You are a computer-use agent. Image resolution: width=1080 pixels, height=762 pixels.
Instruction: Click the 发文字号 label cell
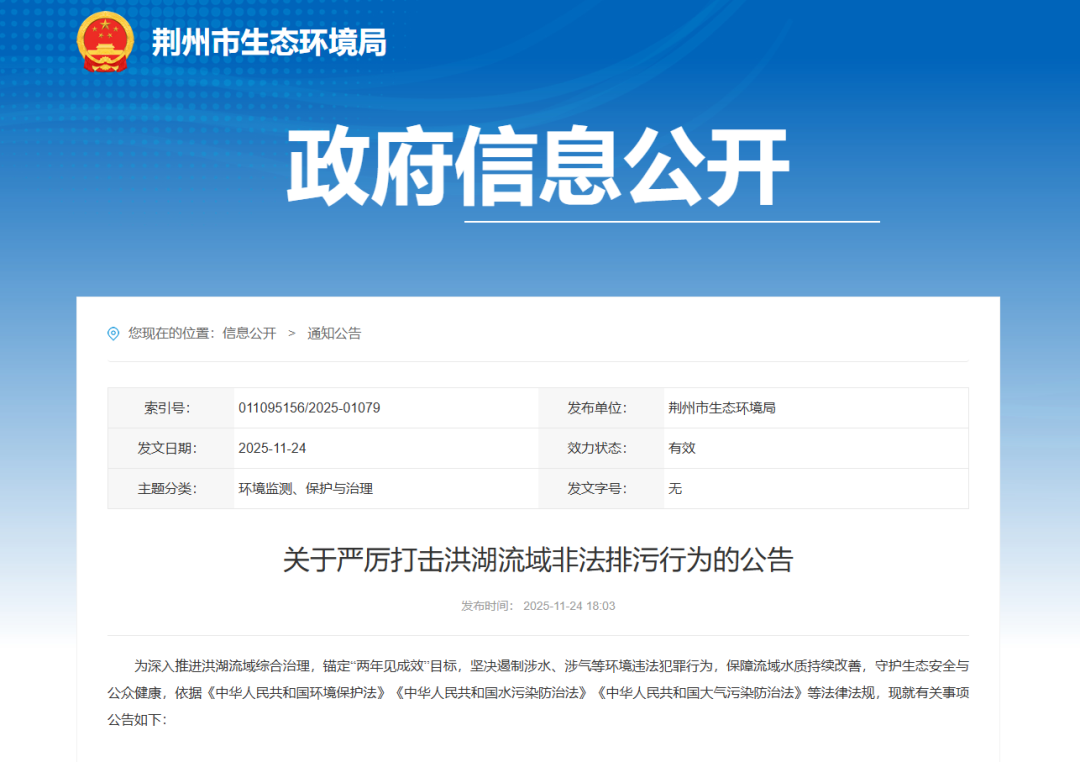(x=601, y=488)
